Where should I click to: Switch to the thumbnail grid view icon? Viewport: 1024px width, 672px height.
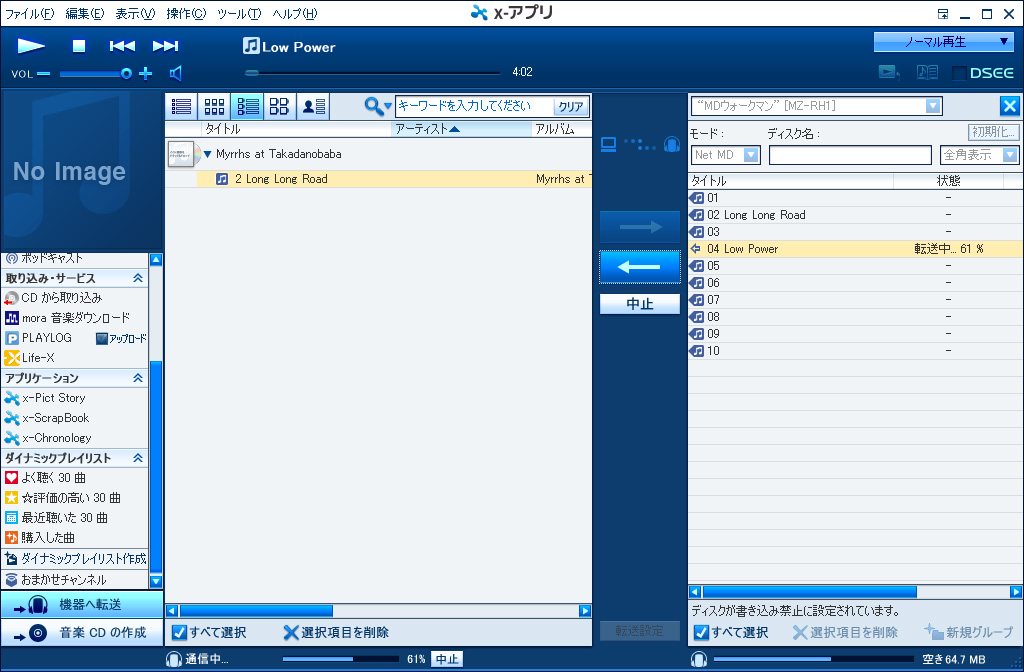(214, 106)
